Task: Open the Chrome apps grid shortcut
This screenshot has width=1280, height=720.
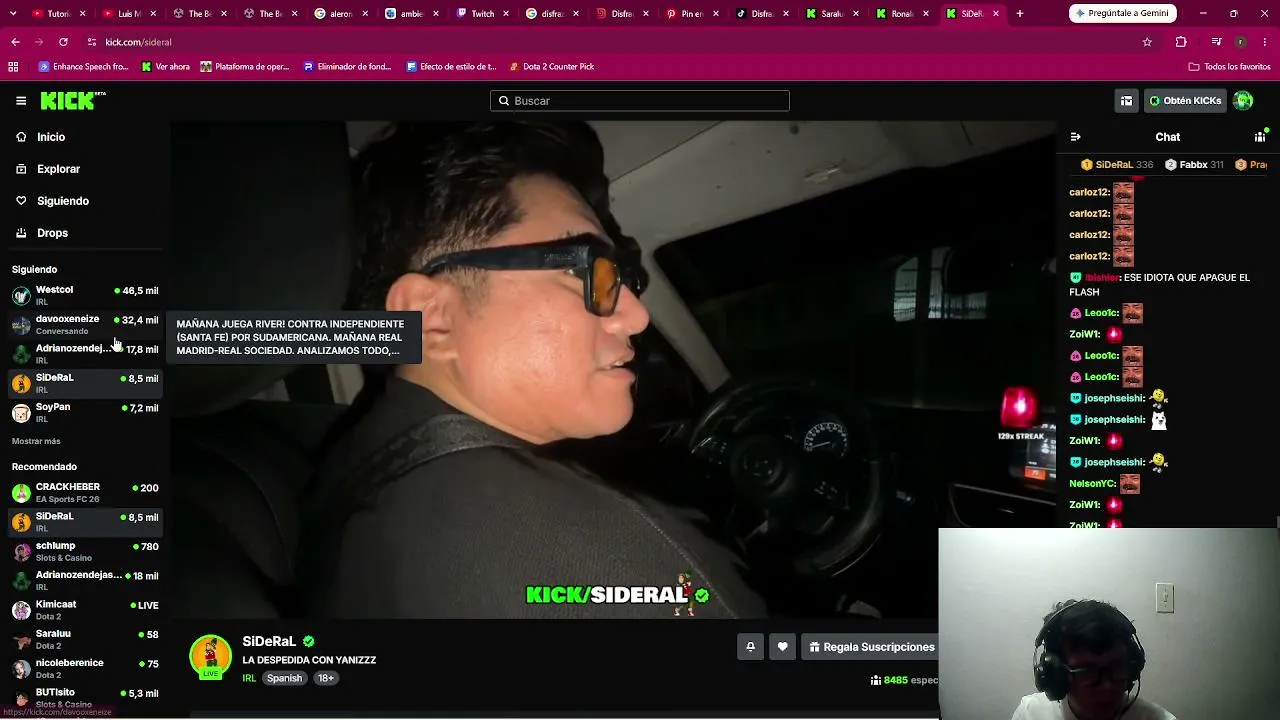Action: (13, 67)
